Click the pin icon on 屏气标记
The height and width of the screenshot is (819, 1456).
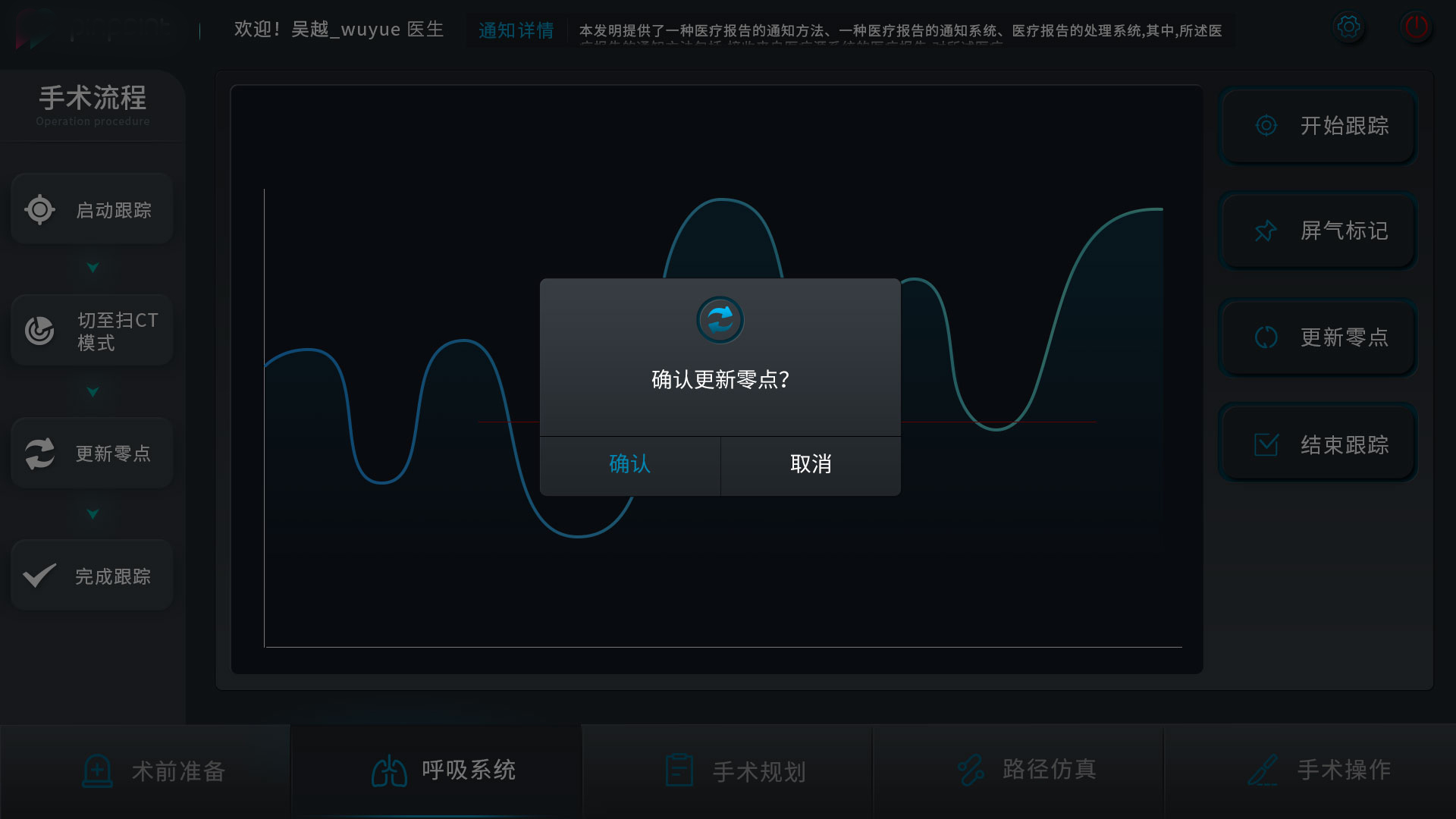click(x=1265, y=231)
